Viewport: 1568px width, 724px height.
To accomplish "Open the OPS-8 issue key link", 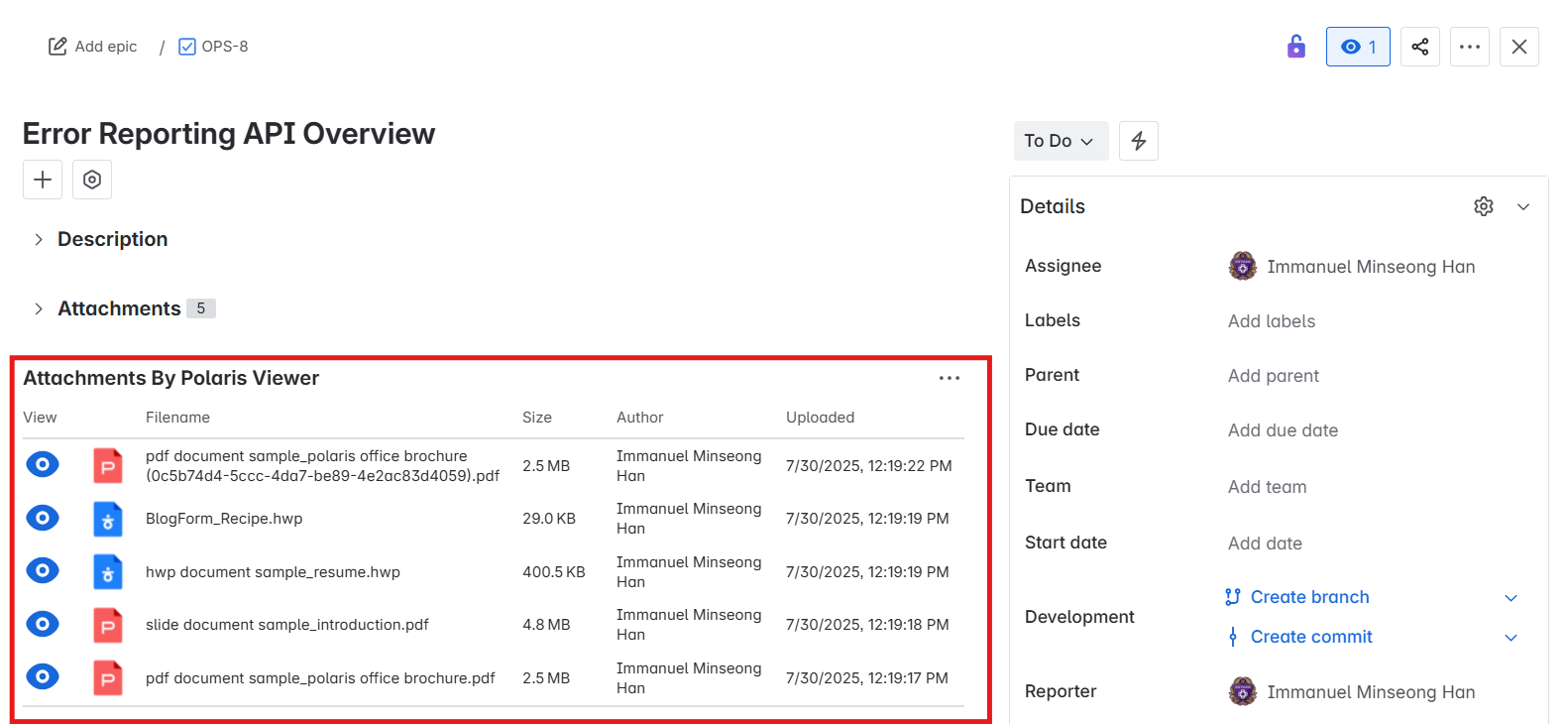I will click(225, 47).
